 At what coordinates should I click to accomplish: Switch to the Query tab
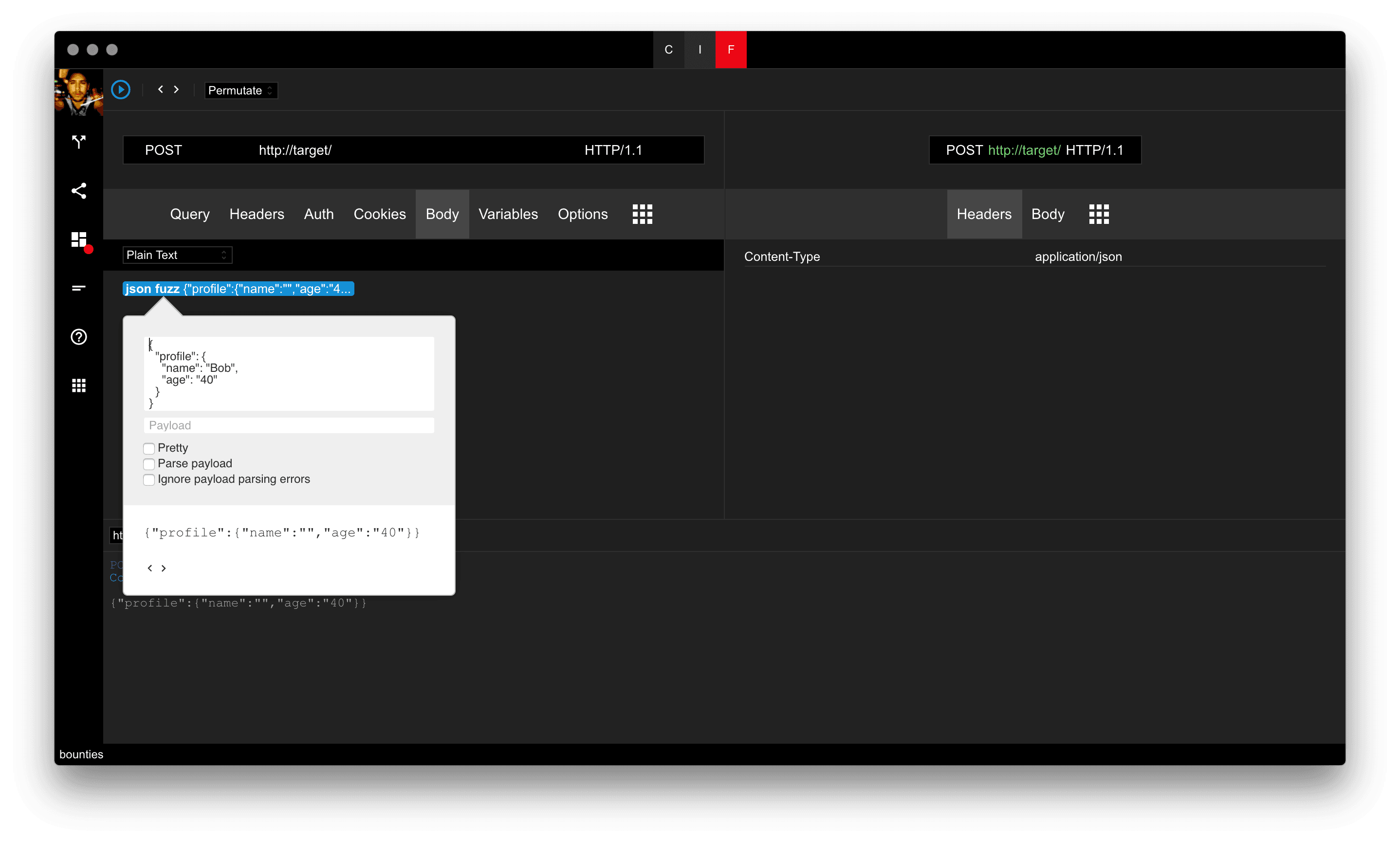coord(190,214)
